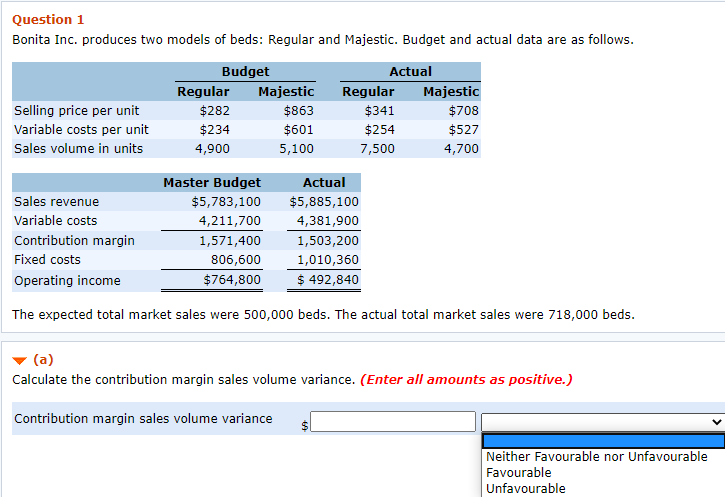Click the 'Contribution margin' row label
This screenshot has width=725, height=497.
[x=74, y=241]
